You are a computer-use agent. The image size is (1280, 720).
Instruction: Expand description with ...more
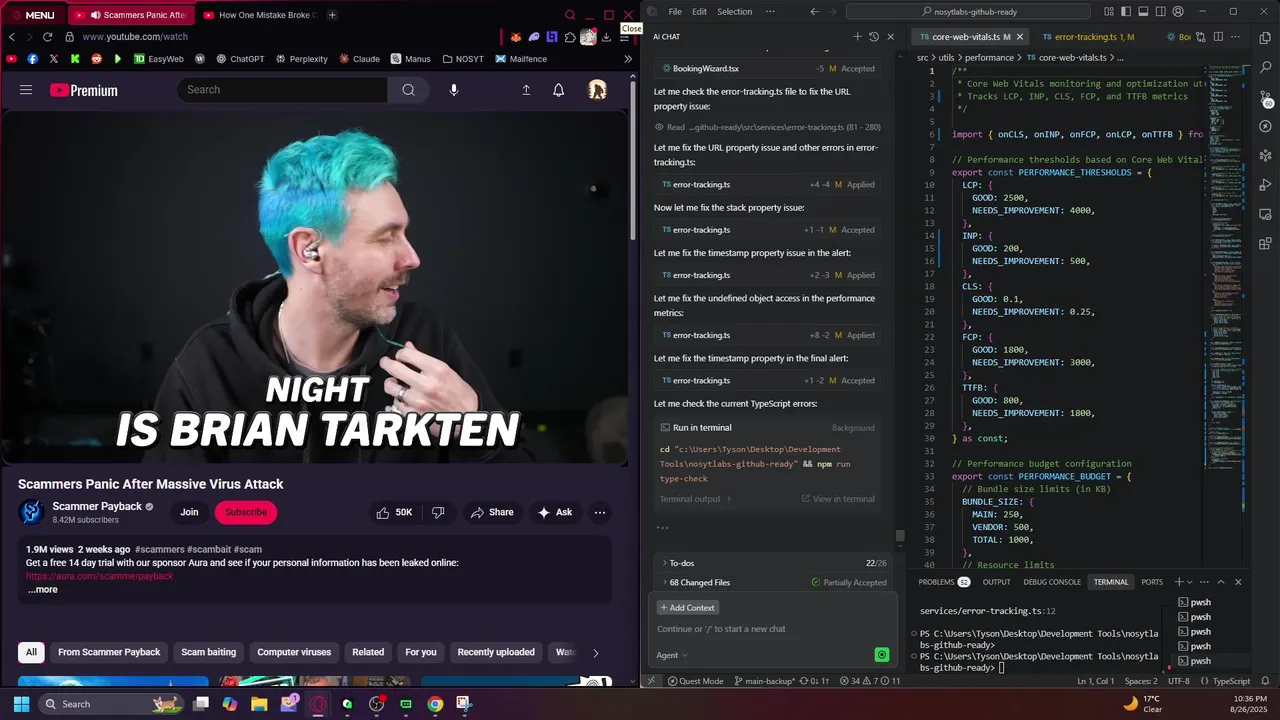[x=43, y=589]
